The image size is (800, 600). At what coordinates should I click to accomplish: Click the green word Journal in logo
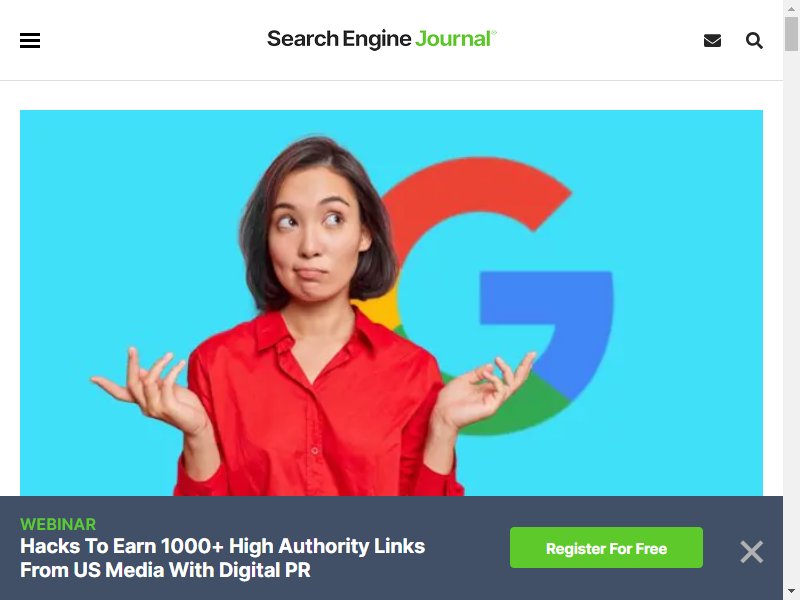(x=453, y=39)
